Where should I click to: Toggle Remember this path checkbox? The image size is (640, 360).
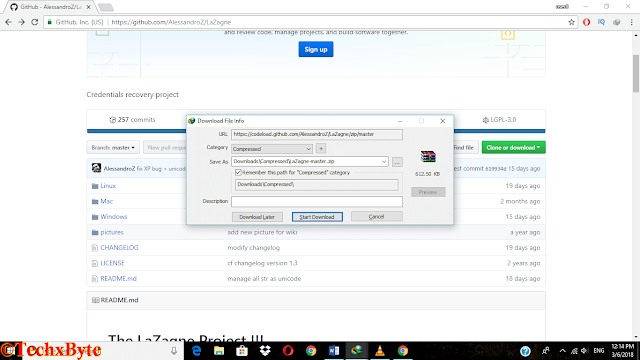[238, 173]
